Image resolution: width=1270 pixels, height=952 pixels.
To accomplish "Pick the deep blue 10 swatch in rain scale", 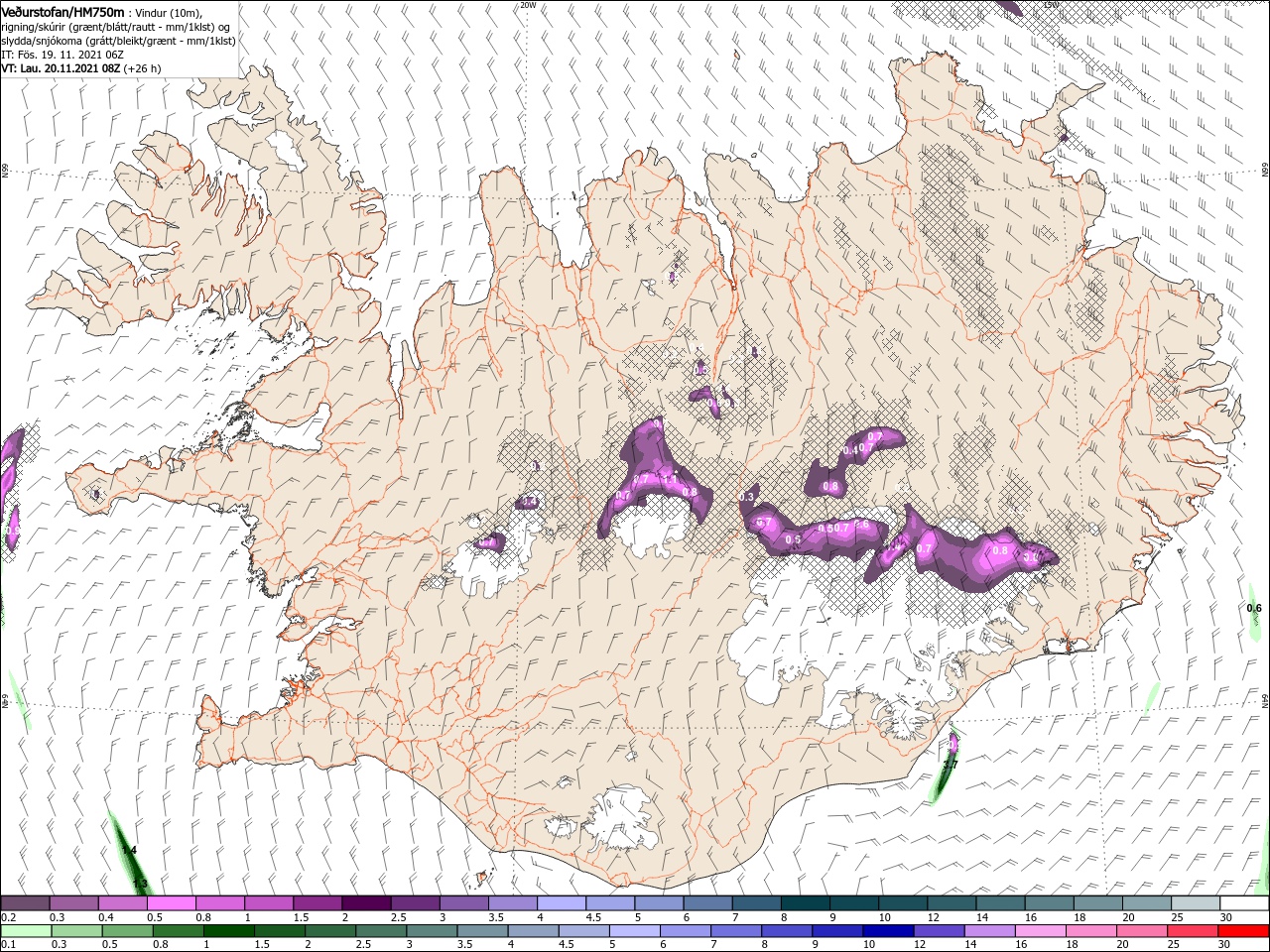I will click(x=887, y=931).
